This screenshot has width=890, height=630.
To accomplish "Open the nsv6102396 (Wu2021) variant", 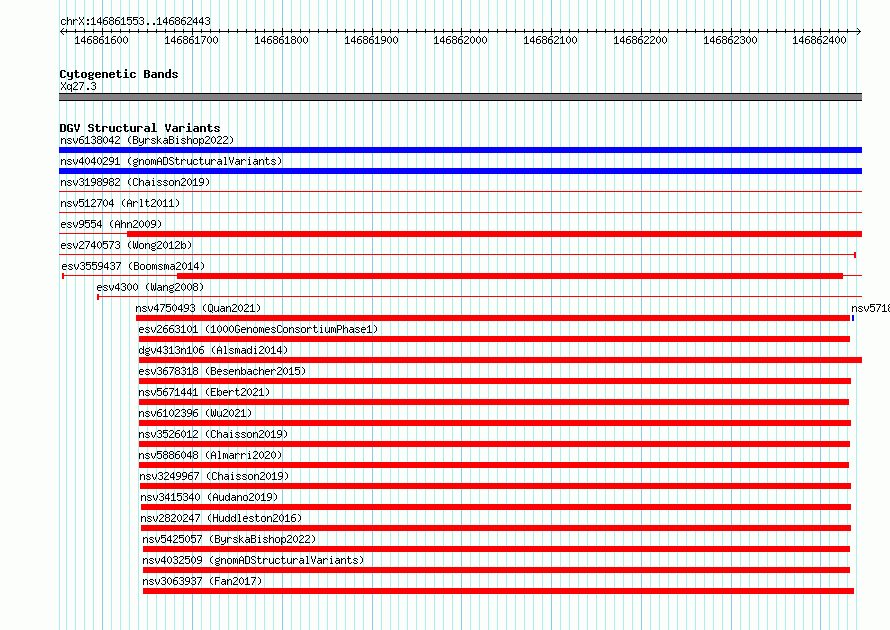I will click(x=195, y=413).
